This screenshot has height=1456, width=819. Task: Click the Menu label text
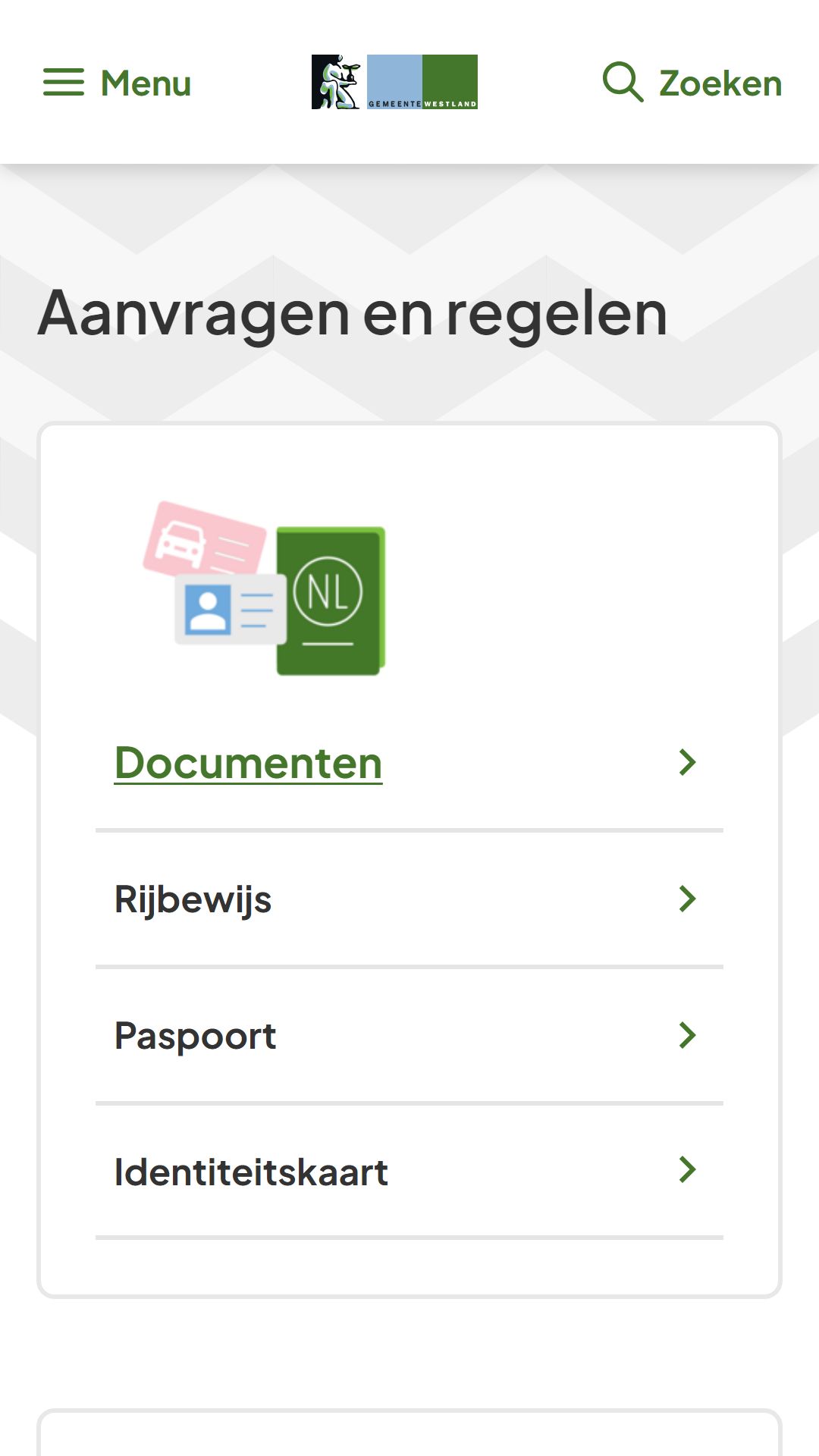point(146,83)
